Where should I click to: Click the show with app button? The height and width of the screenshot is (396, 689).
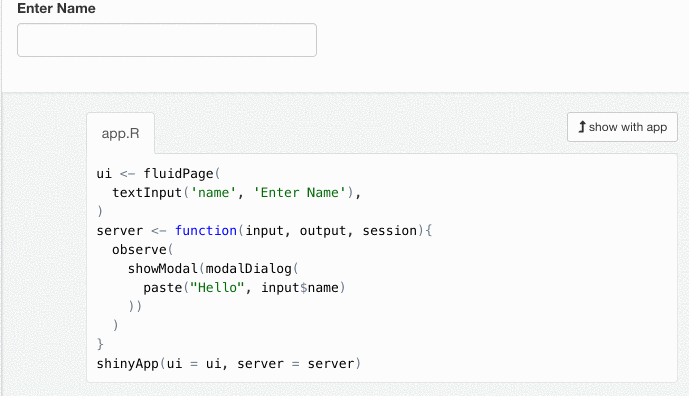click(x=622, y=127)
